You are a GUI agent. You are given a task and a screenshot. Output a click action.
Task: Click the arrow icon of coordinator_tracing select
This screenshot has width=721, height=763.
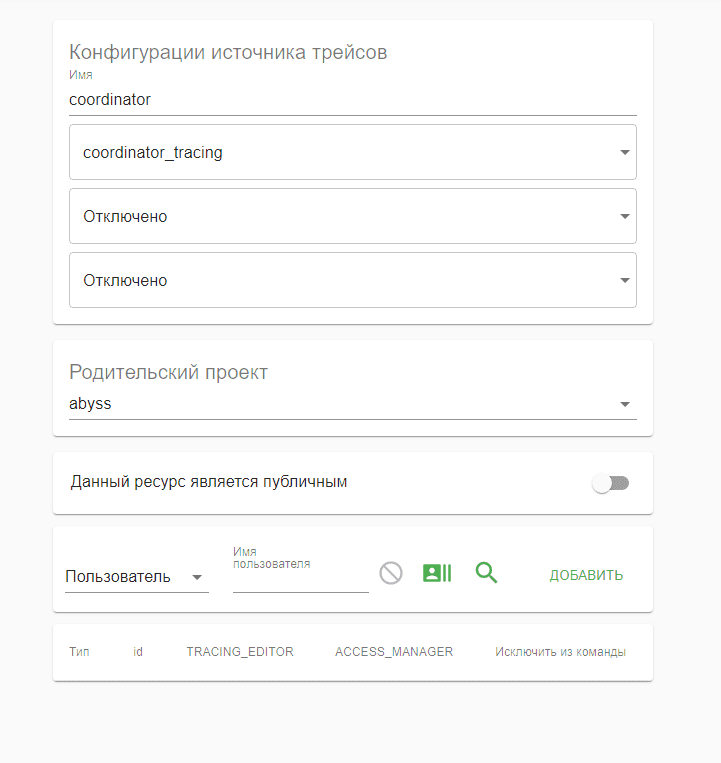[x=625, y=153]
